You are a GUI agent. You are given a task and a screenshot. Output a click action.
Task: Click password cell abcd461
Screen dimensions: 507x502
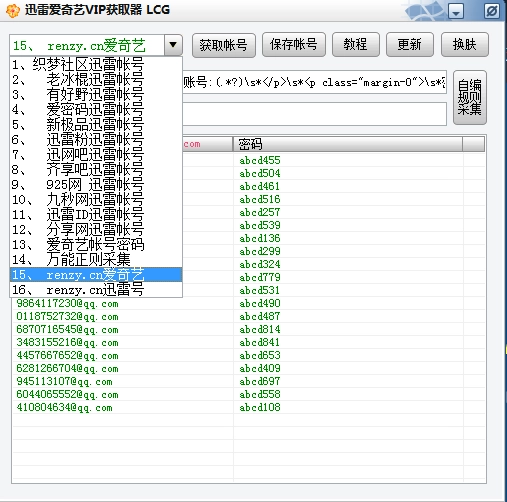(260, 186)
